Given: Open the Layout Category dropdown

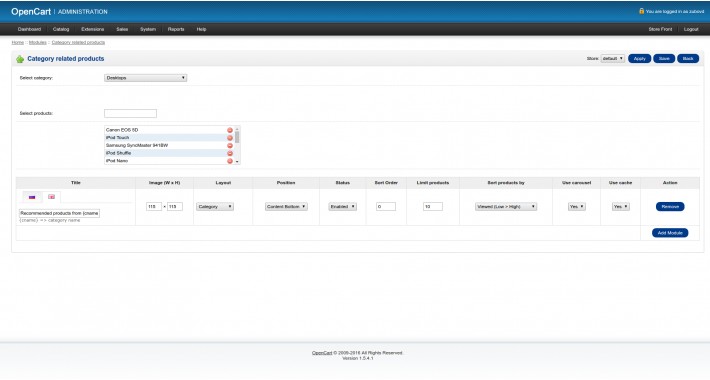Looking at the screenshot, I should point(215,207).
